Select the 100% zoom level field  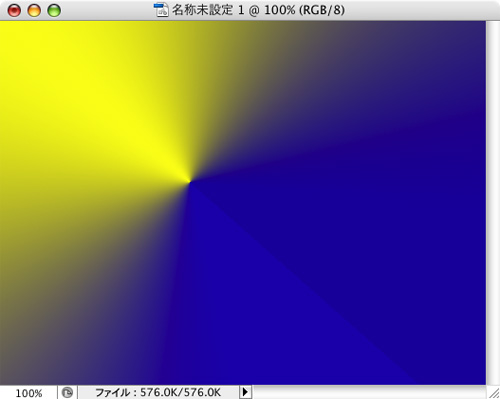(29, 393)
